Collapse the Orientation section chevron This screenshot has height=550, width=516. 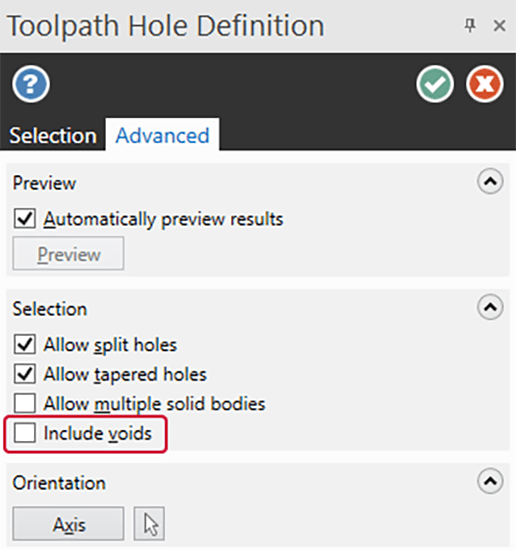[x=490, y=481]
